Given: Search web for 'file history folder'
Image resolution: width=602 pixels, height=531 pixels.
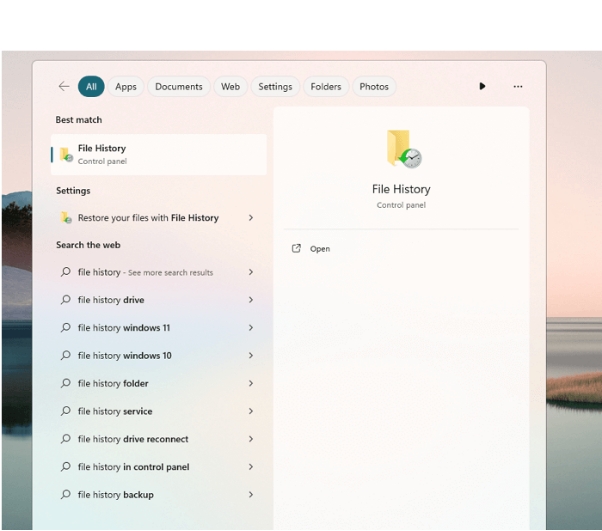Looking at the screenshot, I should click(x=113, y=383).
